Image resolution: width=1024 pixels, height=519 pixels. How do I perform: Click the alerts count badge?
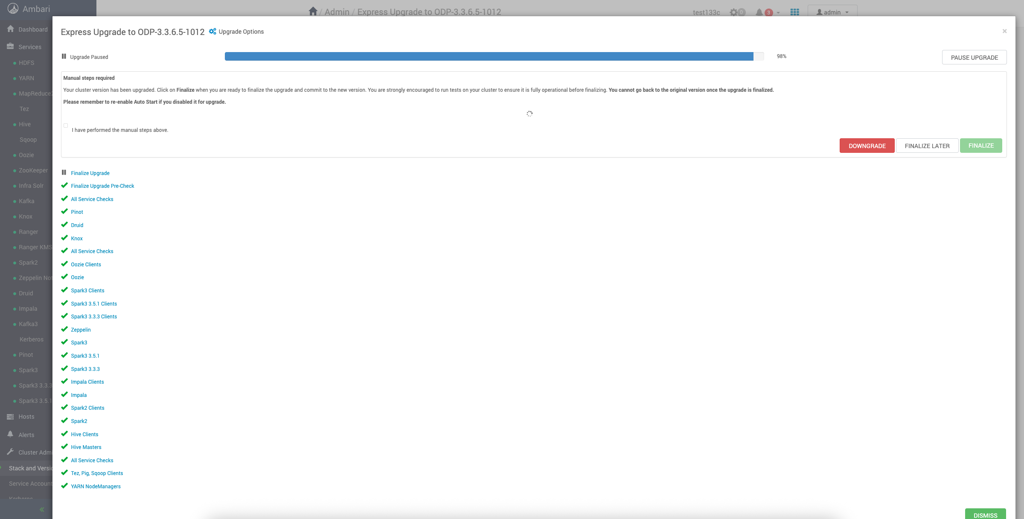[769, 12]
